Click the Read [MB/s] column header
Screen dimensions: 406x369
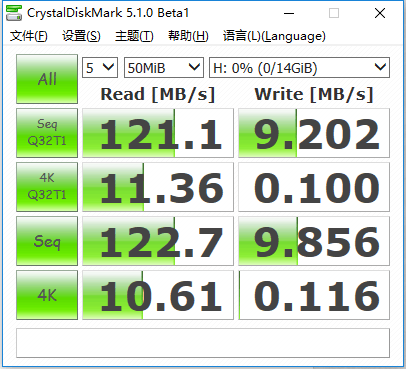coord(158,94)
